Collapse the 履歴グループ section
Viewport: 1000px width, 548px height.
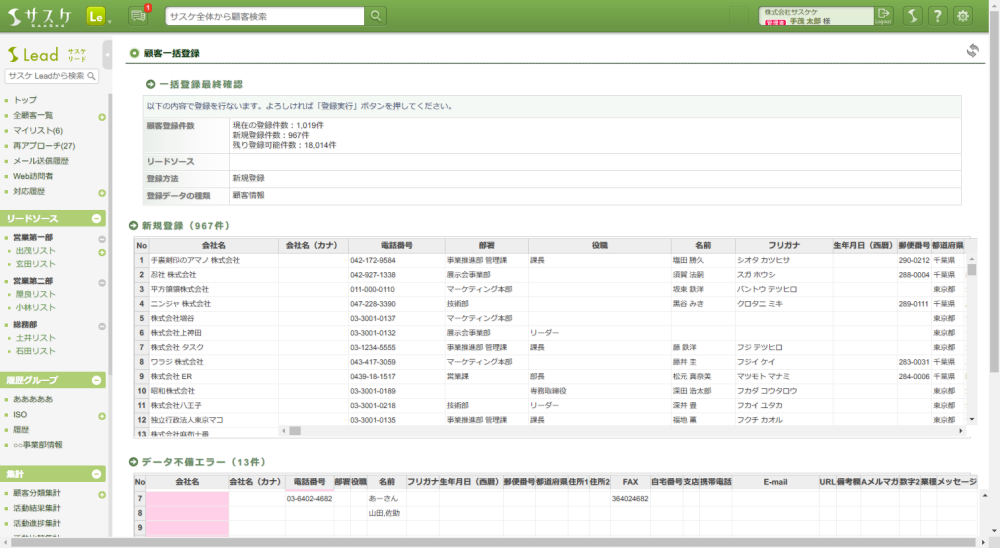click(x=97, y=380)
